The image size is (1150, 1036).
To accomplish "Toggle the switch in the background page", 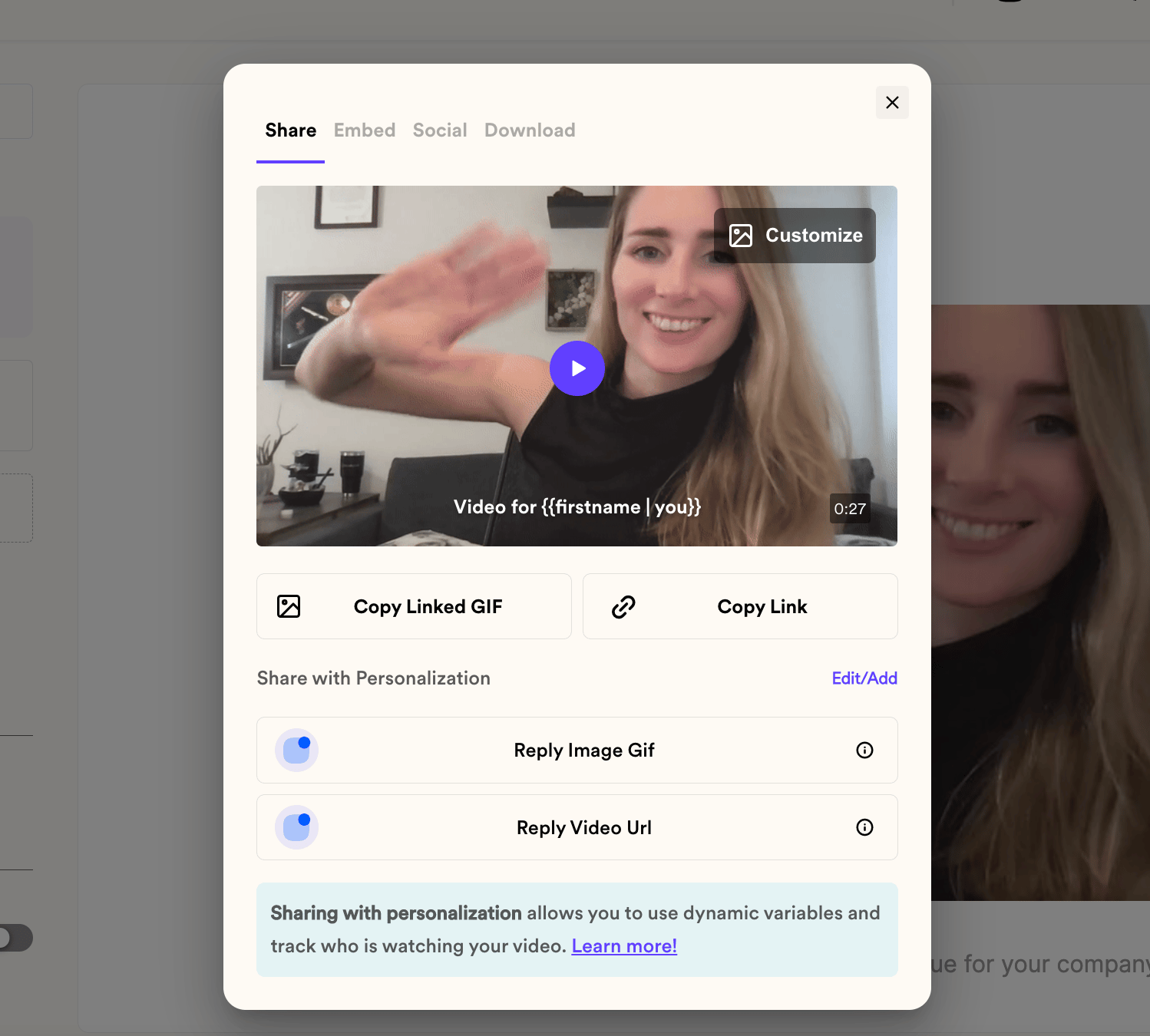I will (15, 938).
